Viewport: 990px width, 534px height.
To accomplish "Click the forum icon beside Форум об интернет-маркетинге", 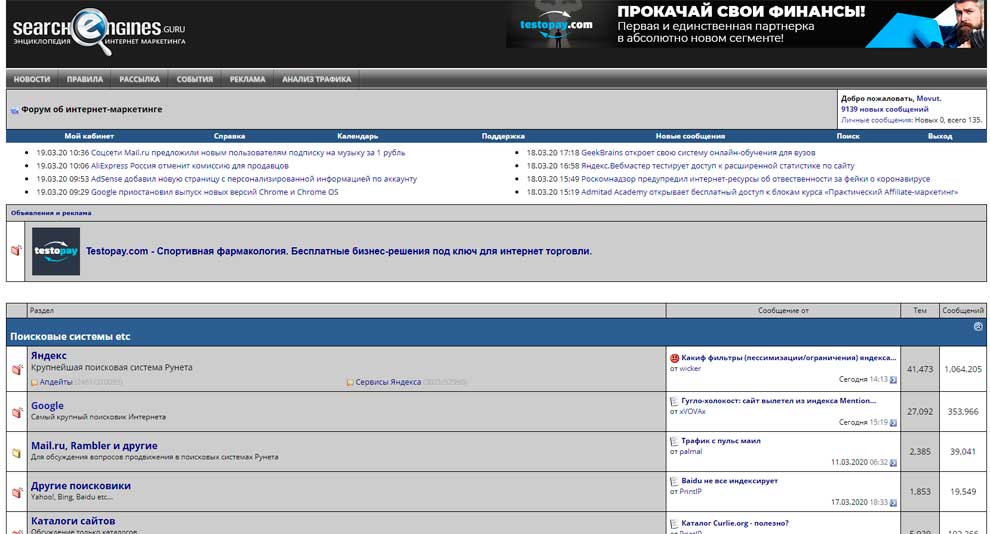I will coord(15,110).
